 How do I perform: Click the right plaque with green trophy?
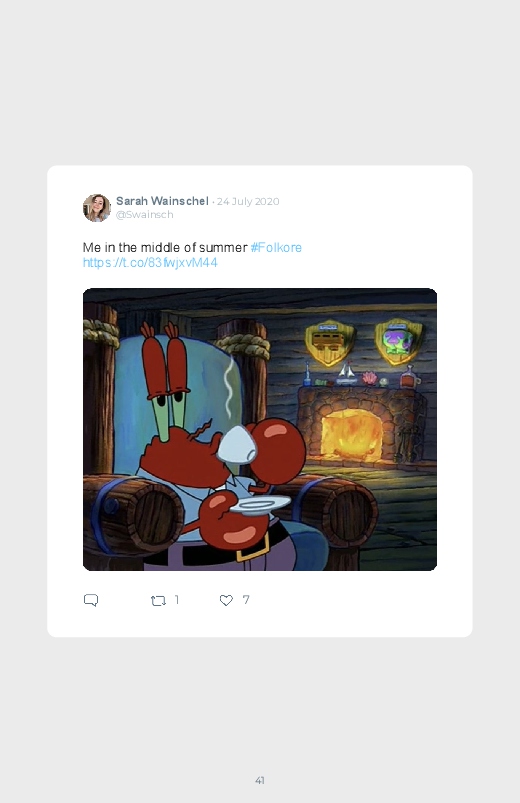(399, 341)
